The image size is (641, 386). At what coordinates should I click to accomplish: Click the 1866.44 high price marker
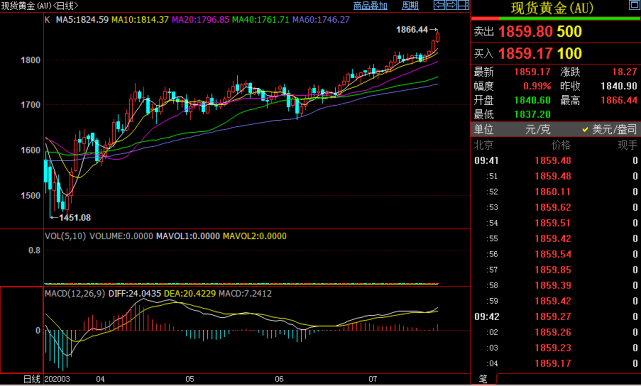point(412,29)
